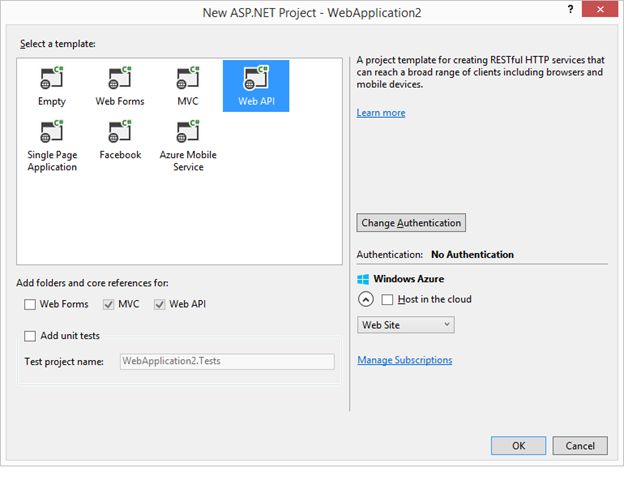Choose the Single Page Application template
This screenshot has width=624, height=498.
52,146
